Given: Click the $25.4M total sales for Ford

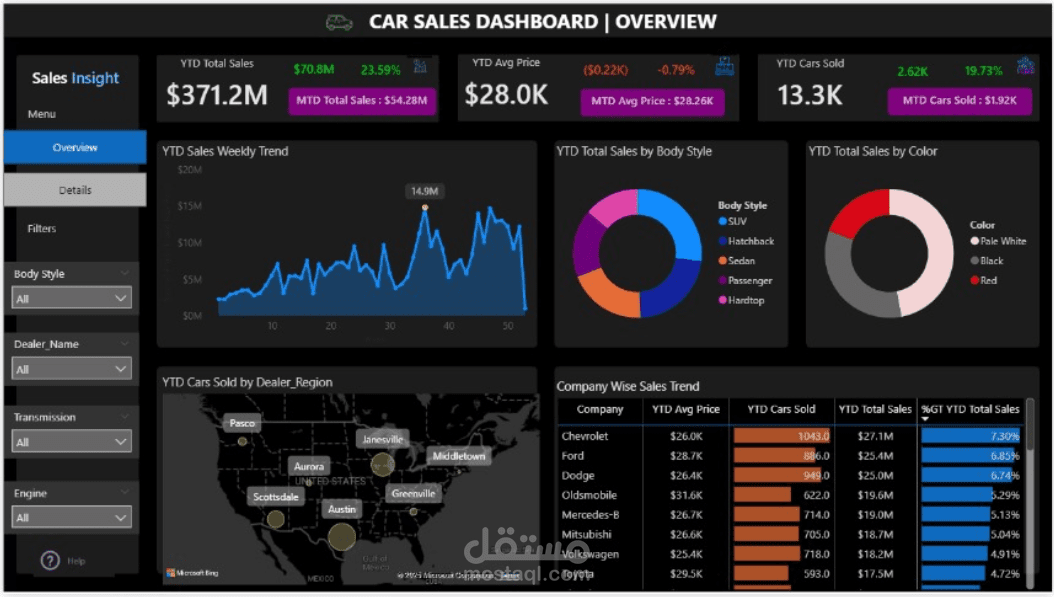Looking at the screenshot, I should coord(875,456).
